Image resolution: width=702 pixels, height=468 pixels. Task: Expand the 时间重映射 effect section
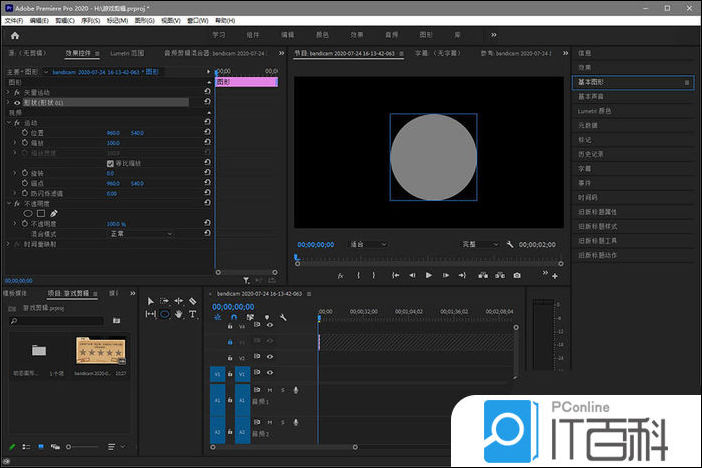tap(8, 243)
